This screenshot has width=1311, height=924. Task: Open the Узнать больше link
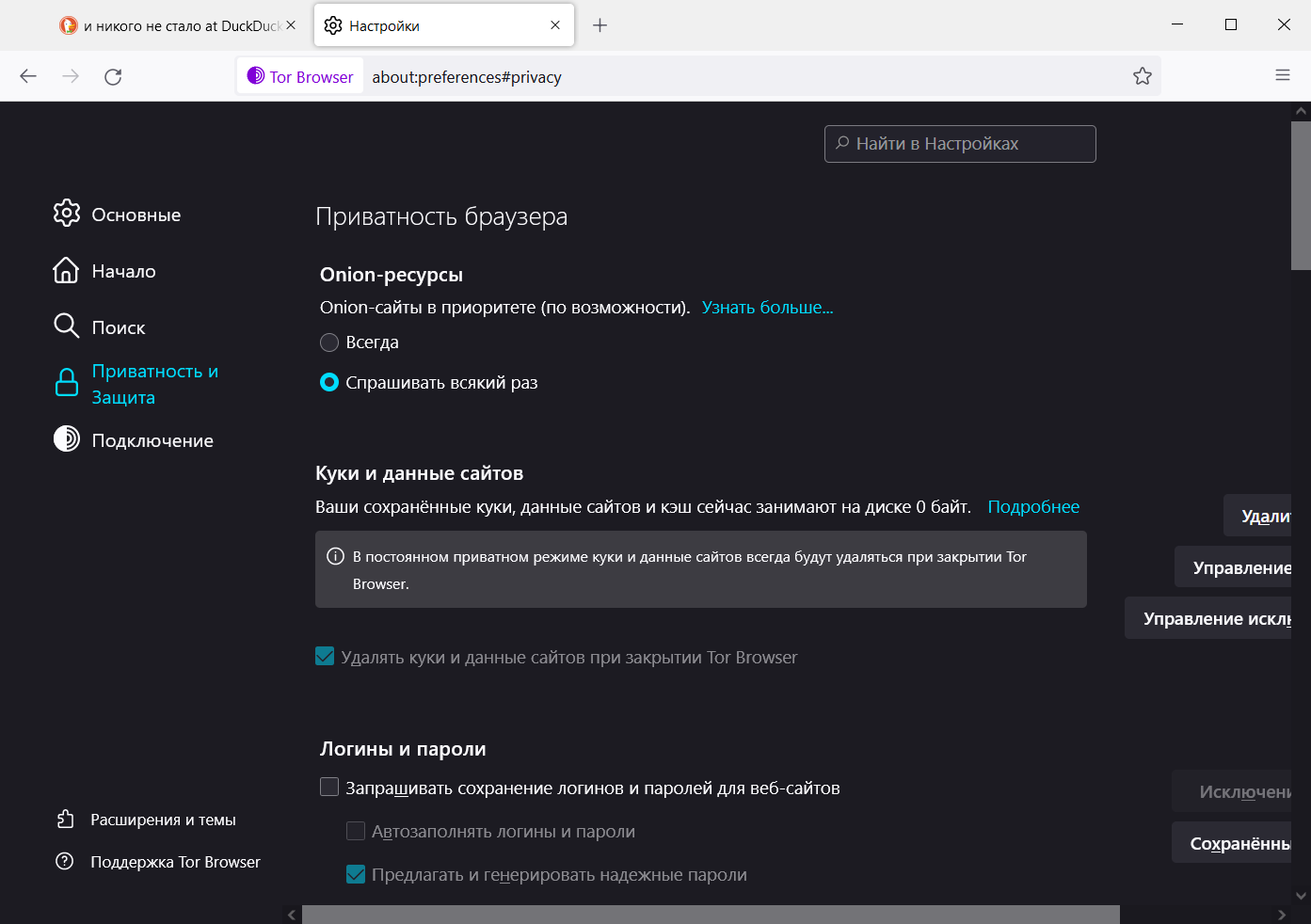(767, 308)
